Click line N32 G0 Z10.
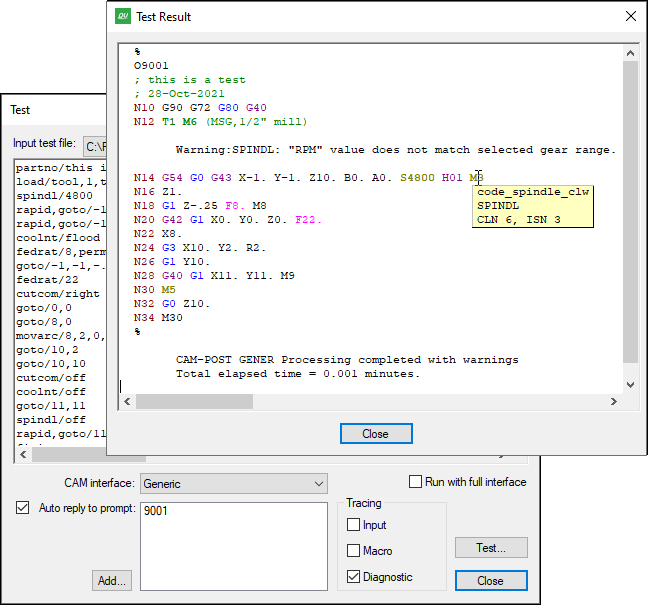Image resolution: width=648 pixels, height=605 pixels. point(172,304)
